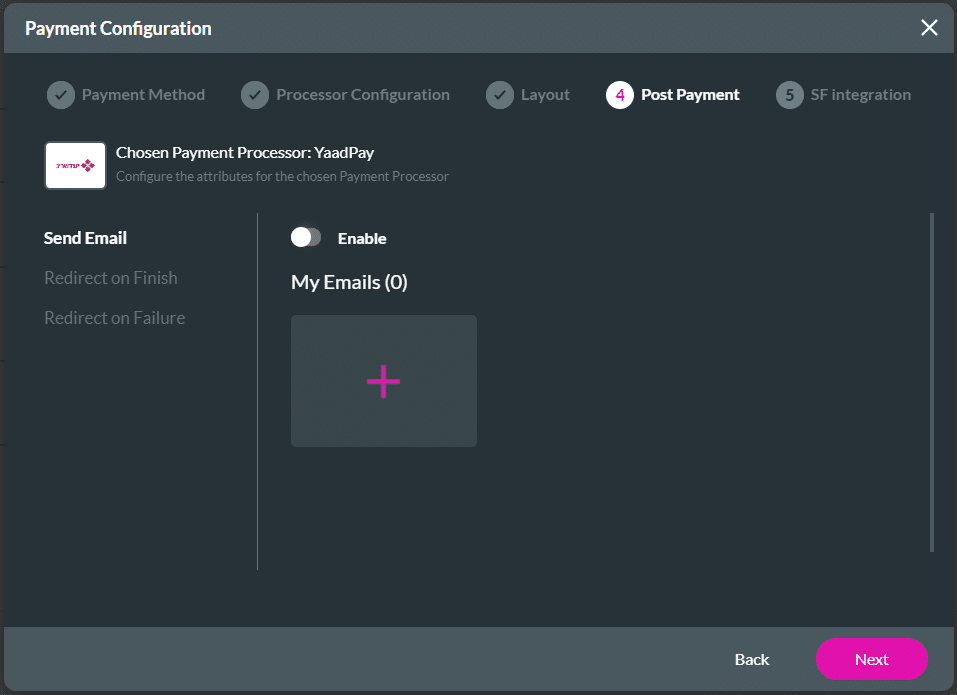
Task: Click the pink Next button
Action: 871,659
